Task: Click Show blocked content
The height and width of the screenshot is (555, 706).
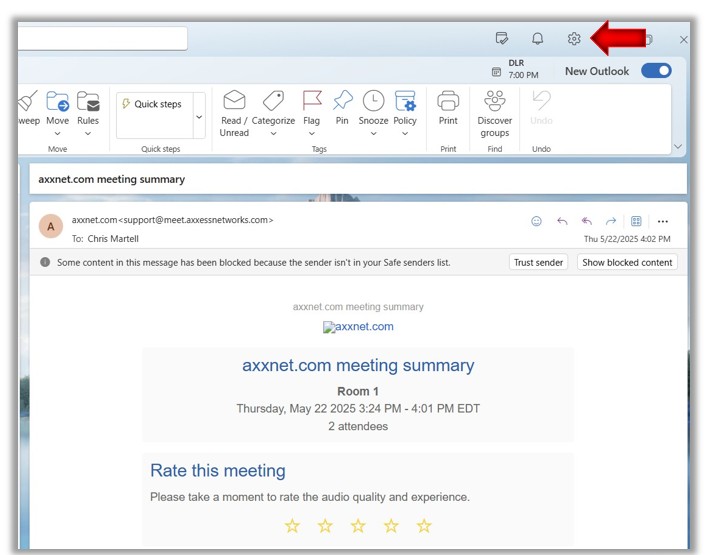Action: click(x=628, y=262)
